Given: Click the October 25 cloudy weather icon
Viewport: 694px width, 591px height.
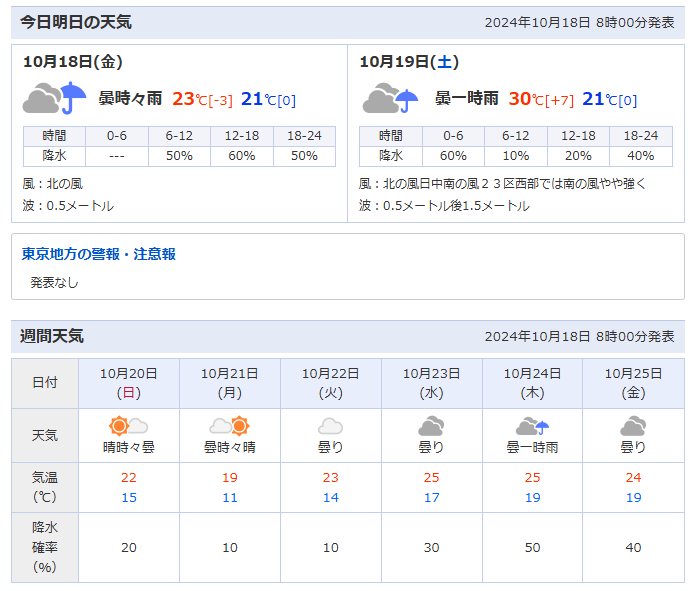Looking at the screenshot, I should pyautogui.click(x=633, y=426).
